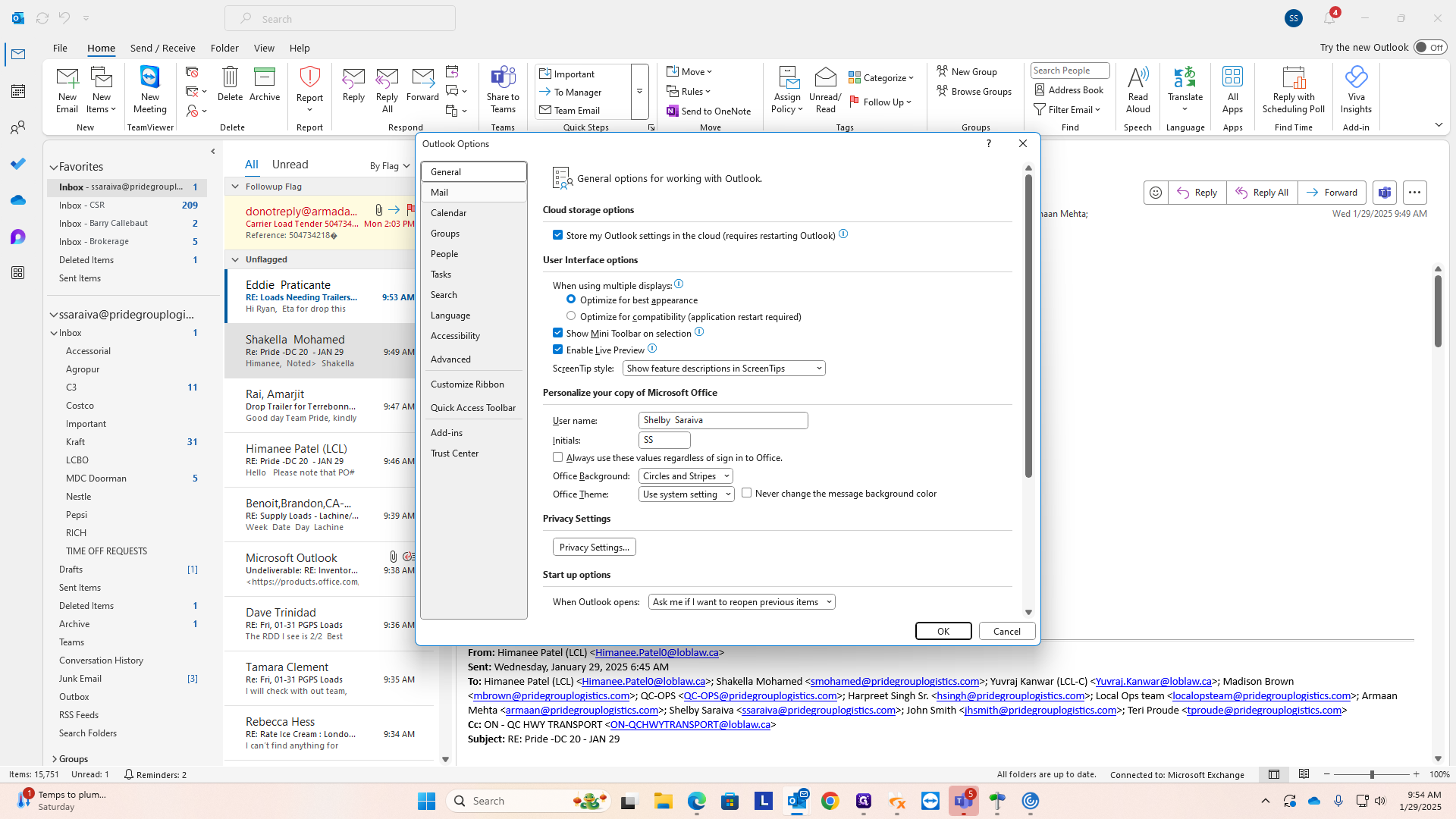Open File Explorer from taskbar

pos(663,801)
